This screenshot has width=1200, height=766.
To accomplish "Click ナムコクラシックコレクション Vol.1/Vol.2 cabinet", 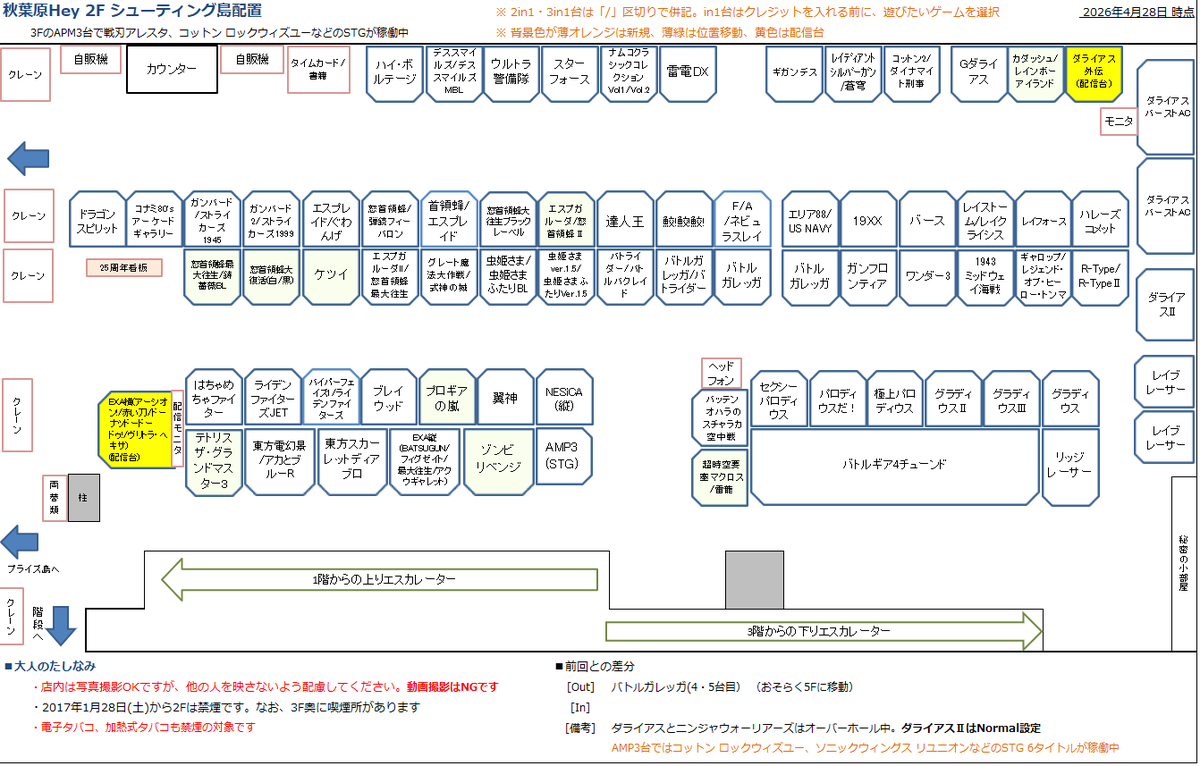I will tap(628, 73).
